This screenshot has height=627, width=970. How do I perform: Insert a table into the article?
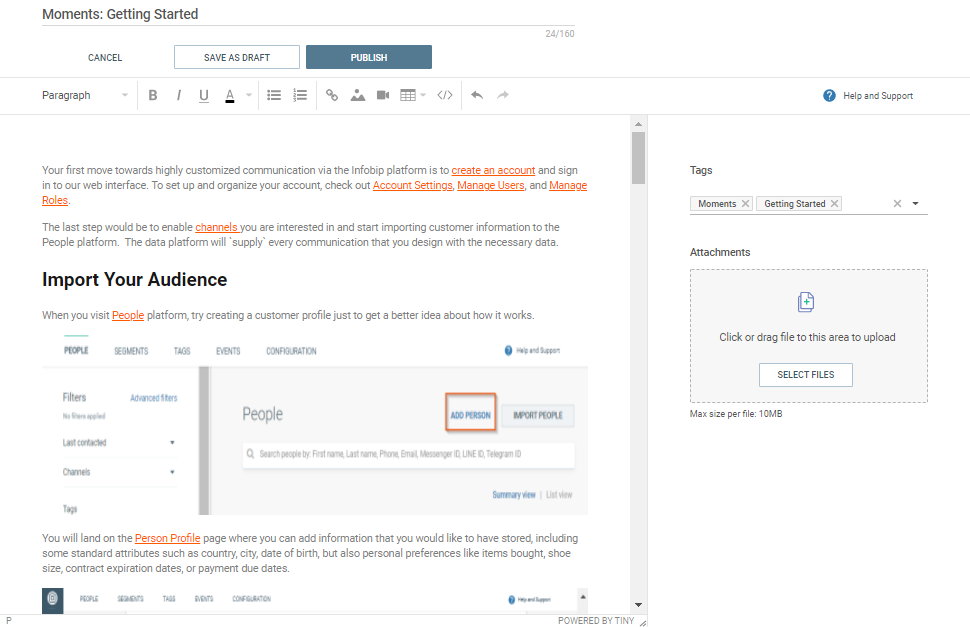pos(406,95)
